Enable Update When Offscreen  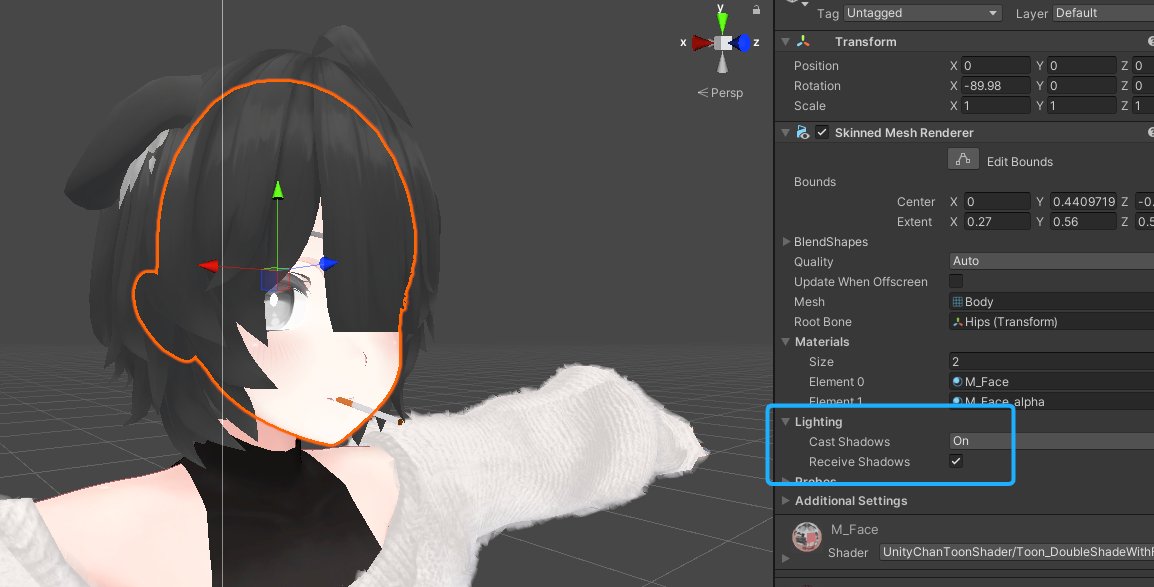click(956, 281)
